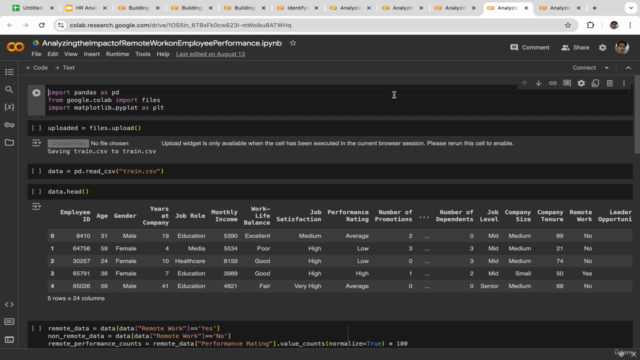
Task: Open the File menu
Action: point(36,54)
